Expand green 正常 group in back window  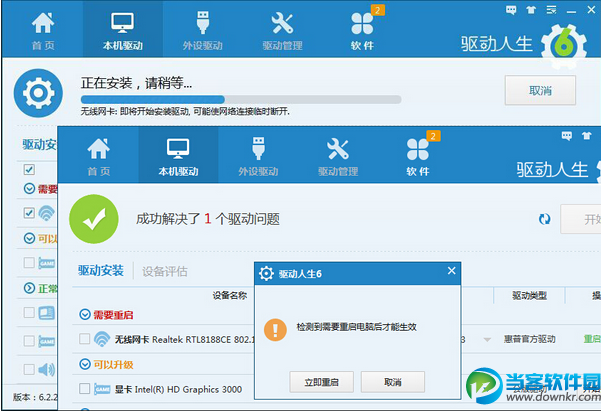tap(29, 288)
